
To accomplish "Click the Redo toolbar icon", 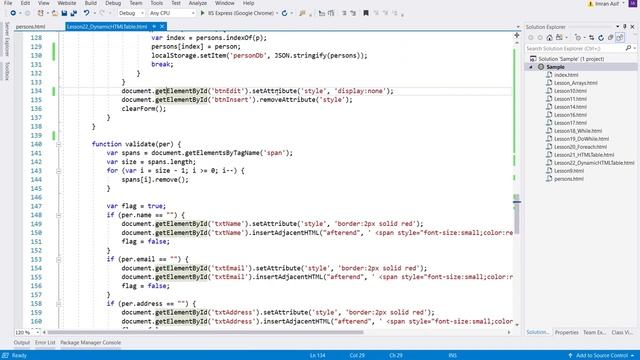I will coord(102,13).
